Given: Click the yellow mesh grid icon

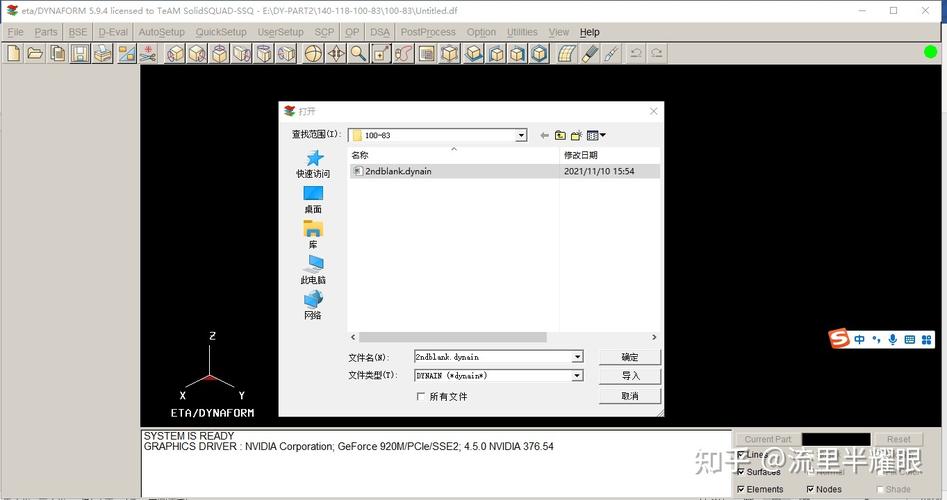Looking at the screenshot, I should 566,54.
